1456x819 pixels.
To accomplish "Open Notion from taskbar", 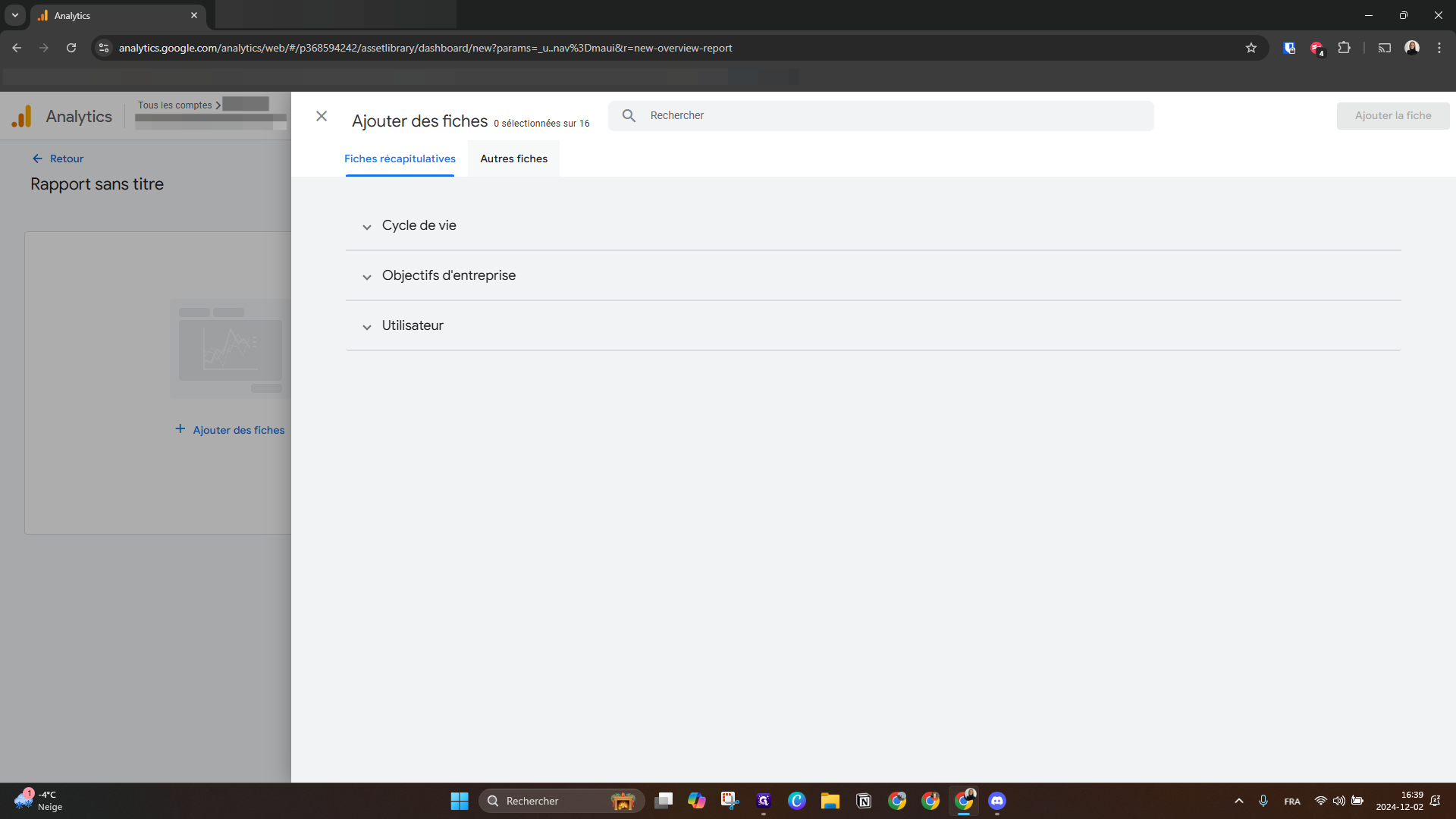I will [864, 801].
